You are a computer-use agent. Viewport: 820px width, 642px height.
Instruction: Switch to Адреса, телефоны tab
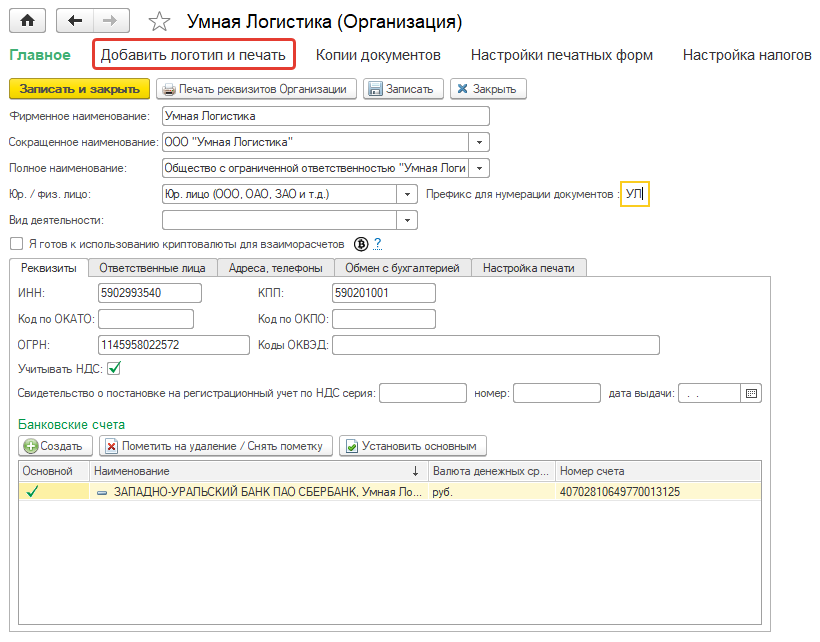tap(276, 268)
